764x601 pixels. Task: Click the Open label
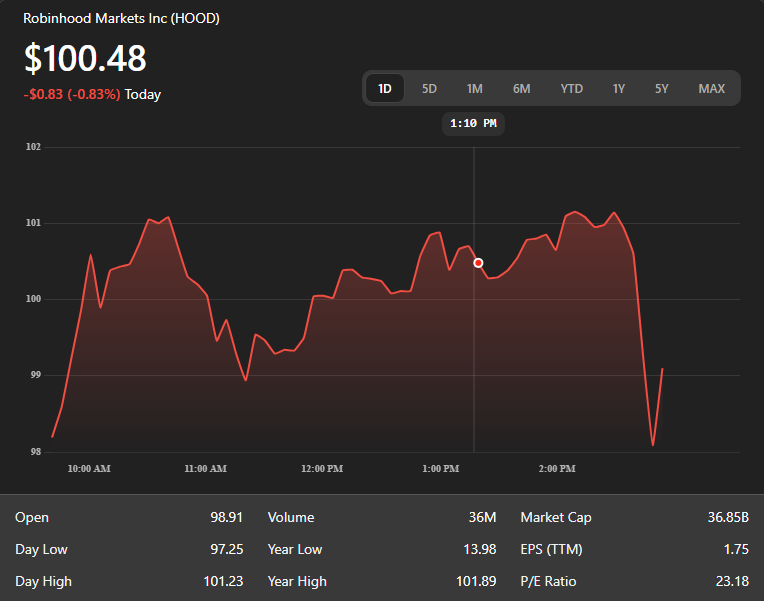[32, 518]
